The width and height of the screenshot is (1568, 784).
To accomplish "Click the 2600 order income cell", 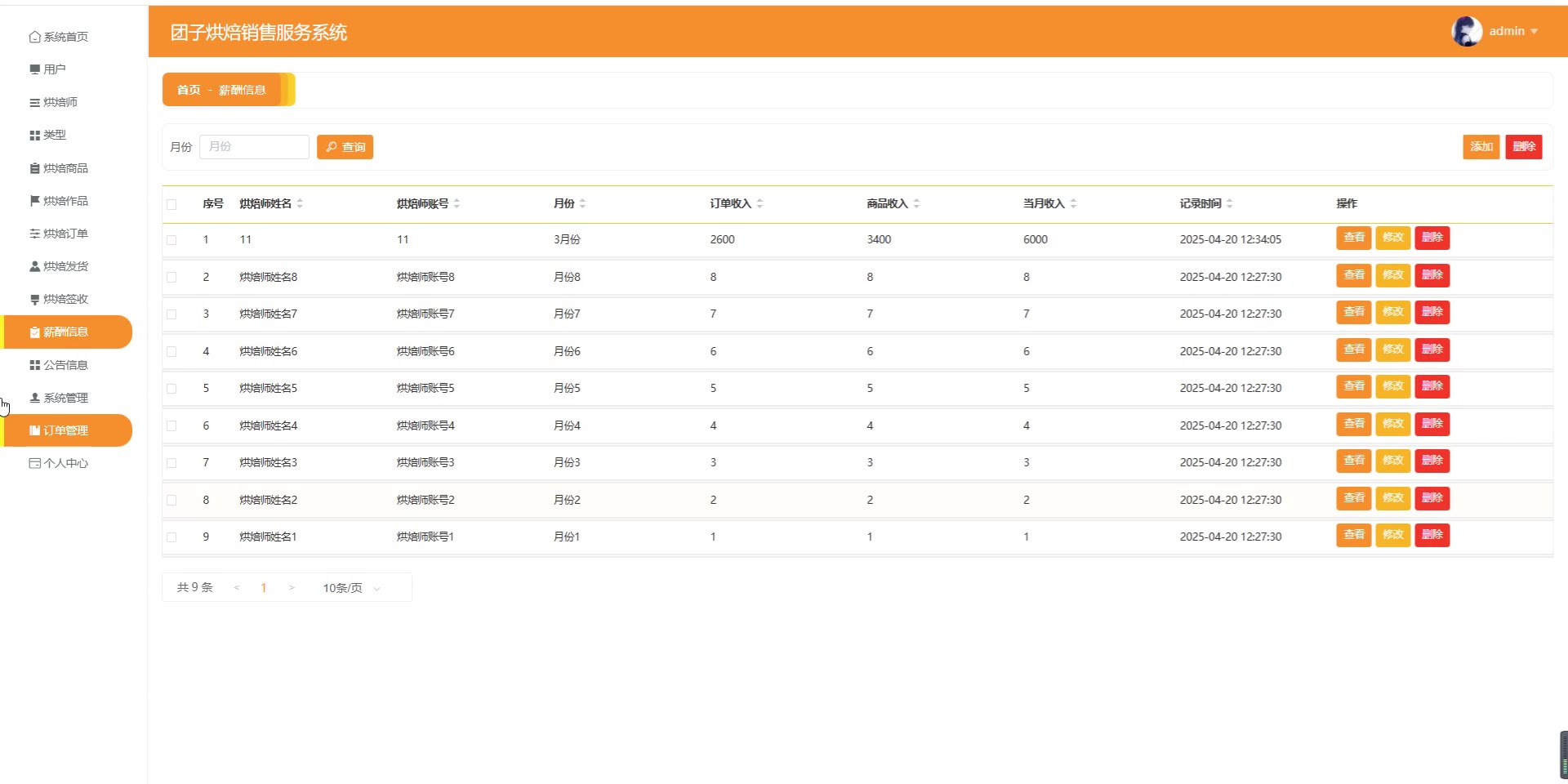I will click(723, 240).
